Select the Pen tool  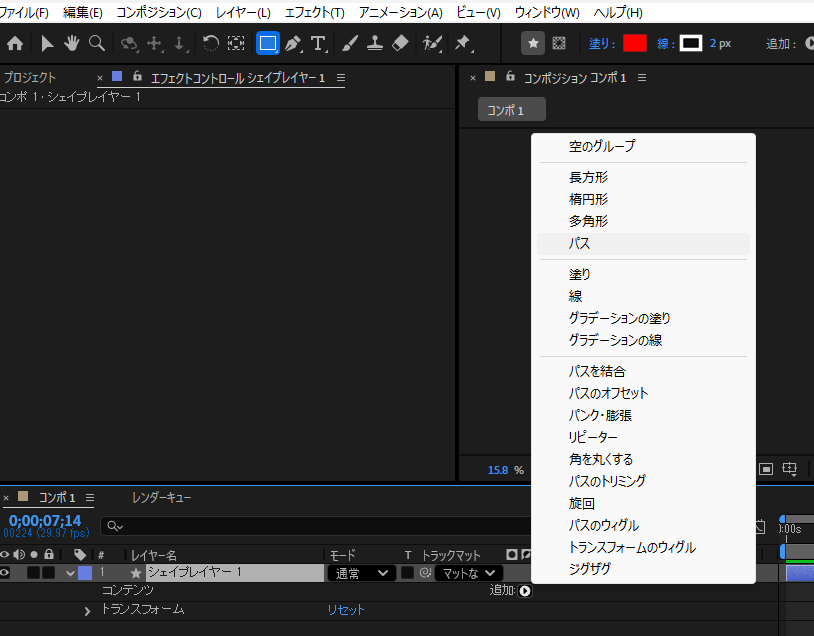tap(293, 44)
